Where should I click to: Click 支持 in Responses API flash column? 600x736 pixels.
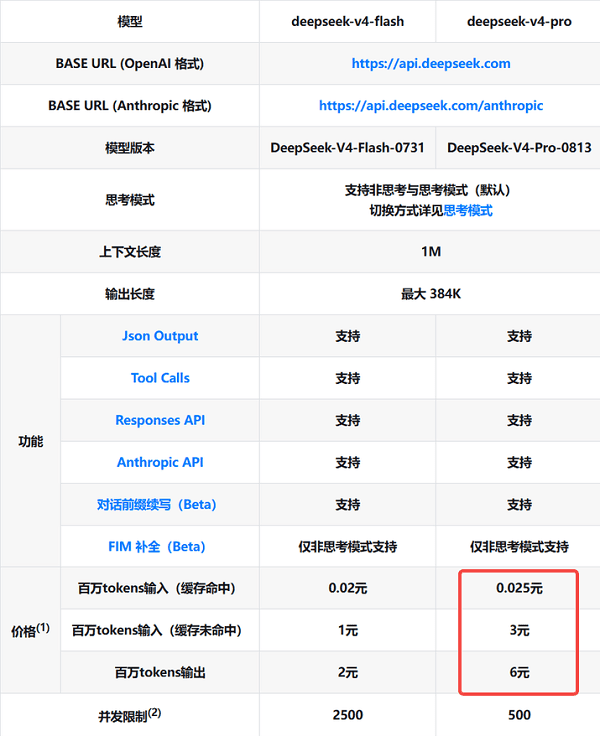click(347, 420)
